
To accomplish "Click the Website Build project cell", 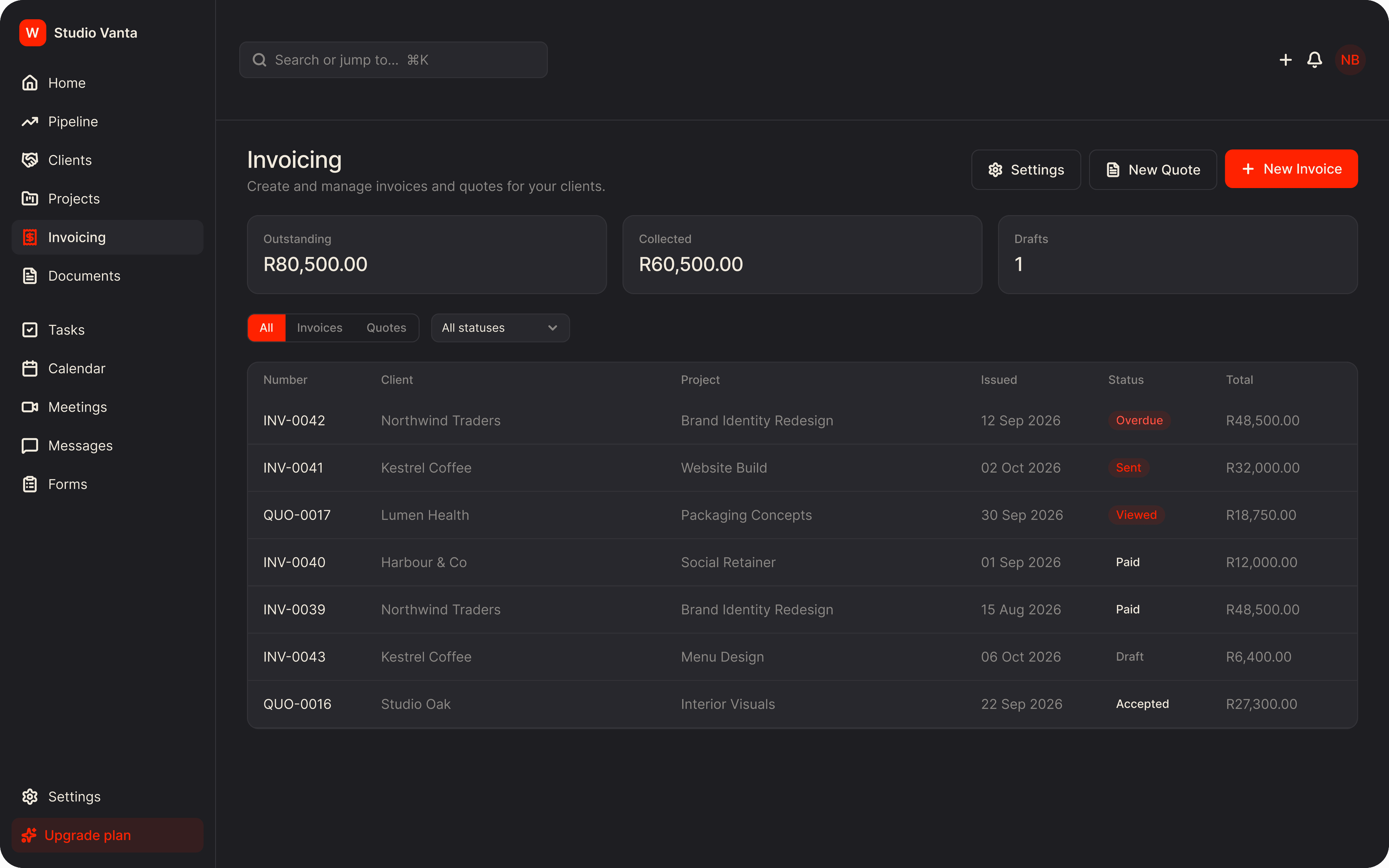I will click(x=724, y=467).
